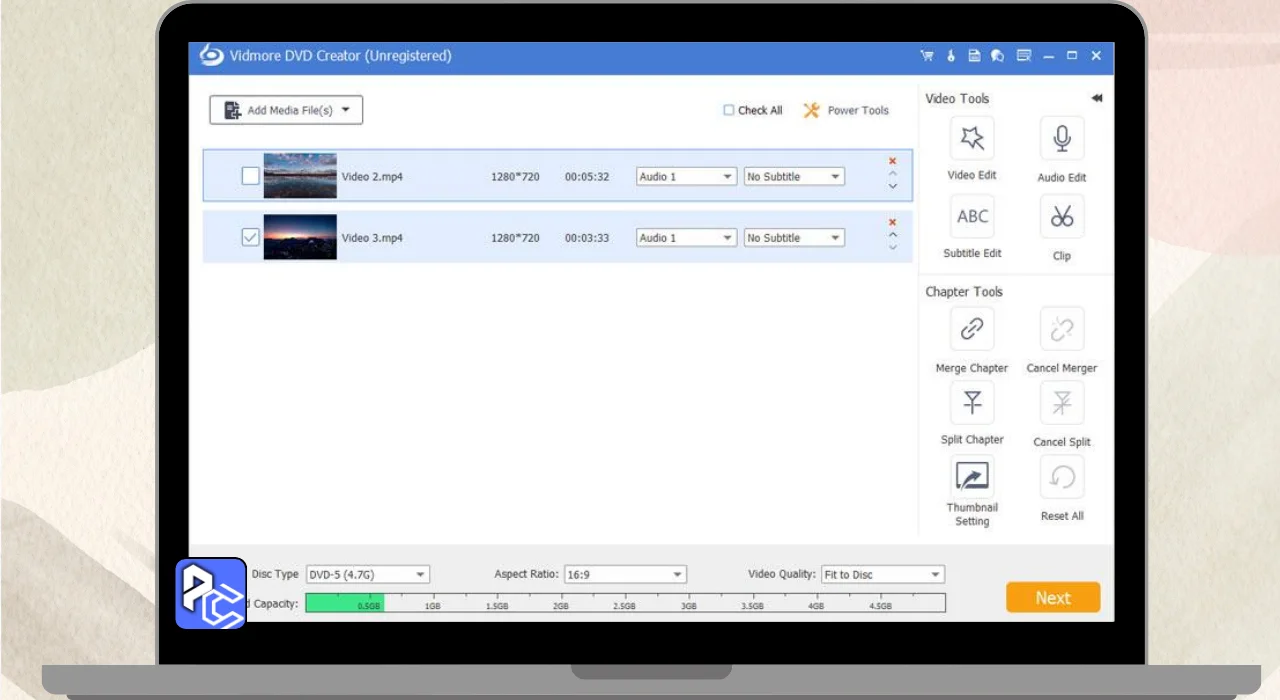The image size is (1280, 700).
Task: Open No Subtitle dropdown for Video 3.mp4
Action: click(794, 238)
